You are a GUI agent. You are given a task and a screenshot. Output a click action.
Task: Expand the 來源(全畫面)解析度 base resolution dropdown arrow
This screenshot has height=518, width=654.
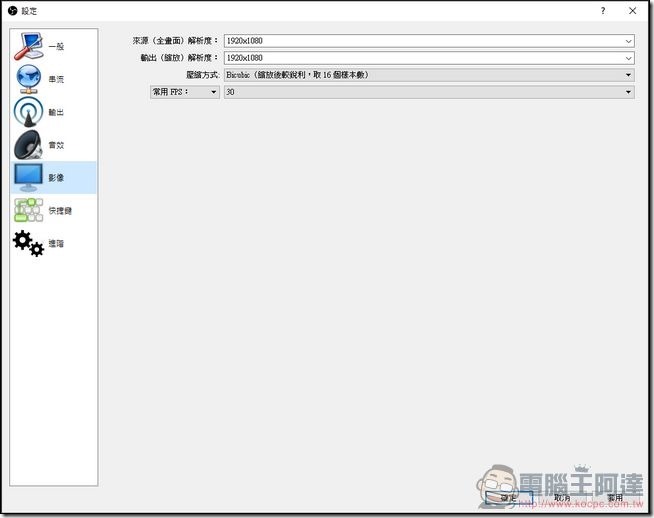point(628,41)
